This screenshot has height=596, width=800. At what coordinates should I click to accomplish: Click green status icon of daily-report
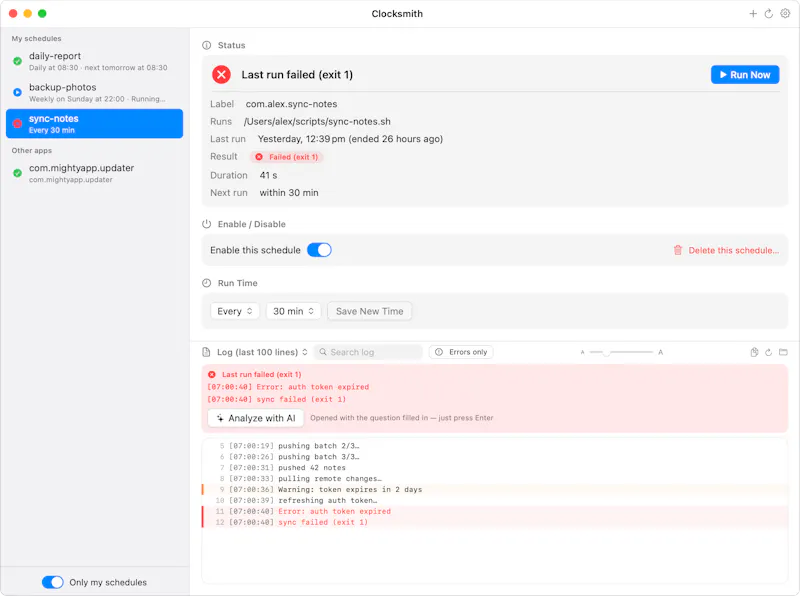[17, 61]
